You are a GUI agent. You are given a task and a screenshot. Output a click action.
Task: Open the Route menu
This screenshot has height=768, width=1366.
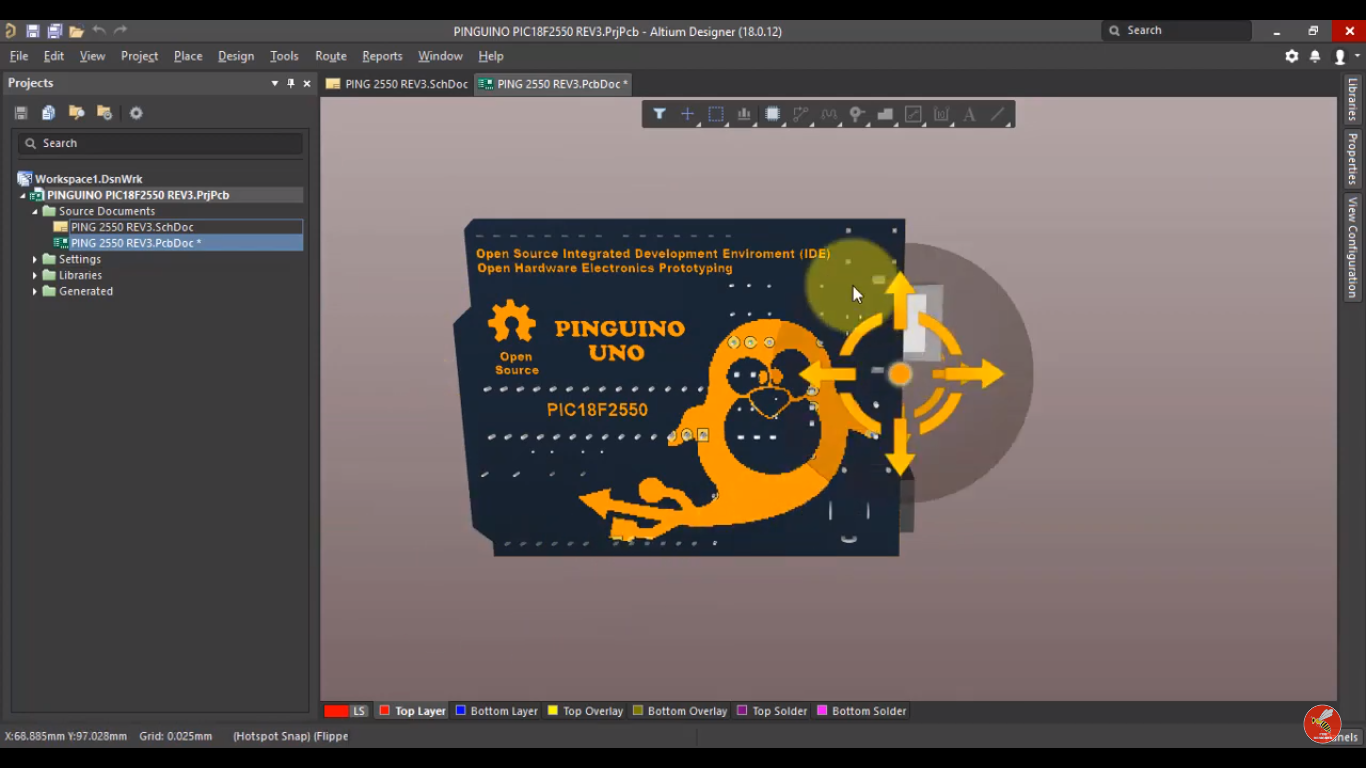[x=331, y=56]
